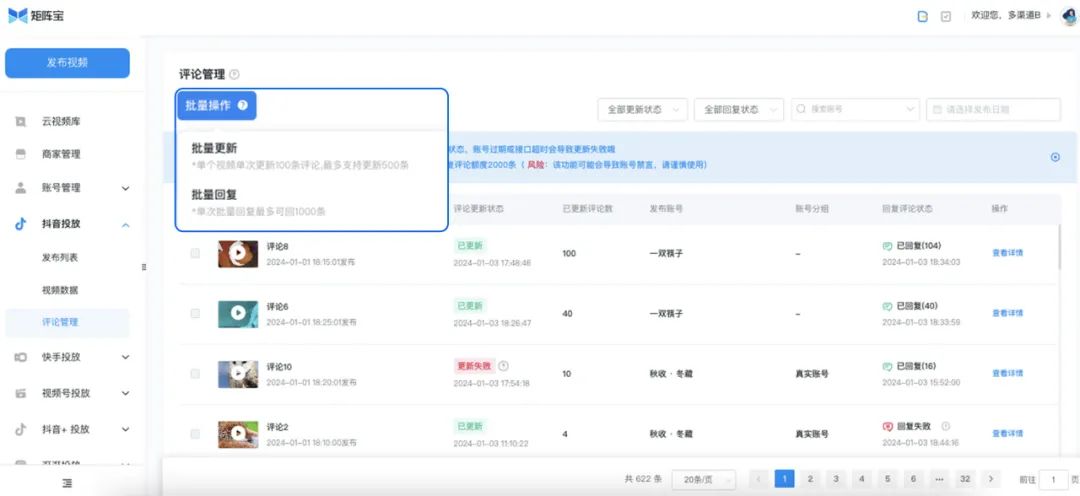Click the search magnifier icon in 搜索账号
Image resolution: width=1080 pixels, height=496 pixels.
click(802, 109)
